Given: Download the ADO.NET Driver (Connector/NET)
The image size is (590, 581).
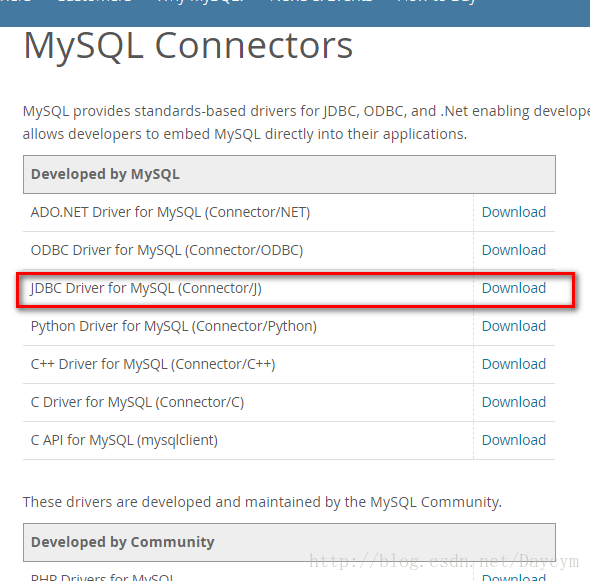Looking at the screenshot, I should click(514, 212).
